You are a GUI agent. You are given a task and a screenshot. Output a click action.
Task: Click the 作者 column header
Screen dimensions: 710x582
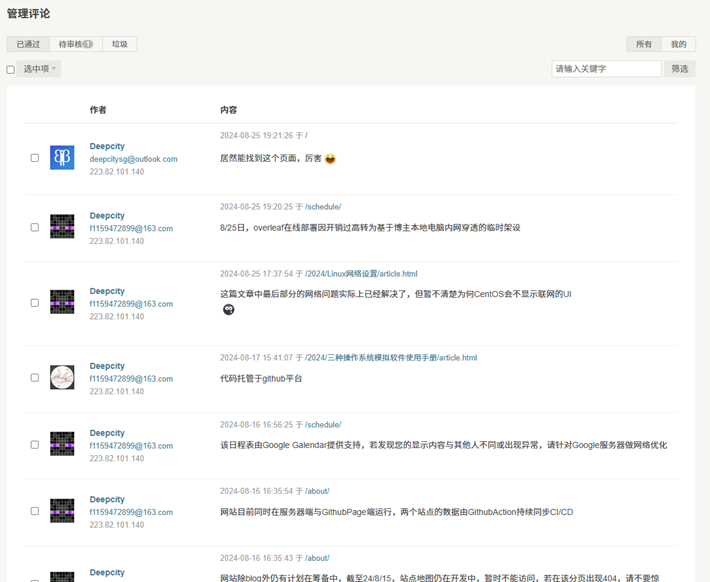click(98, 110)
